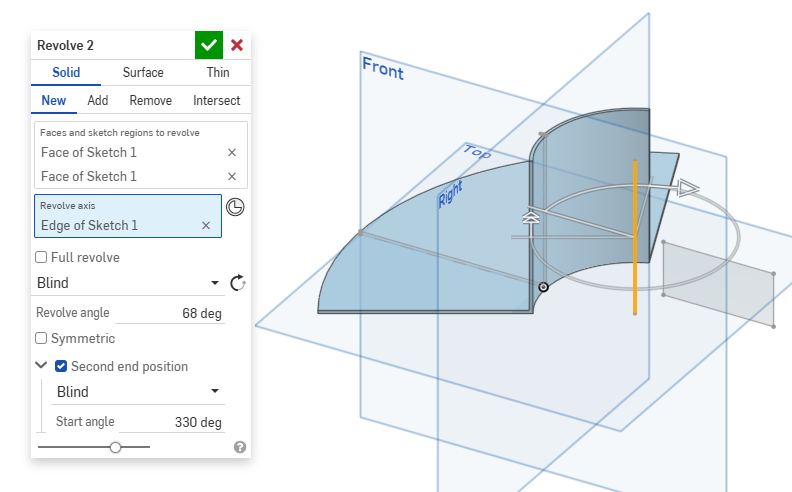
Task: Open the first Blind end type dropdown
Action: (x=127, y=283)
